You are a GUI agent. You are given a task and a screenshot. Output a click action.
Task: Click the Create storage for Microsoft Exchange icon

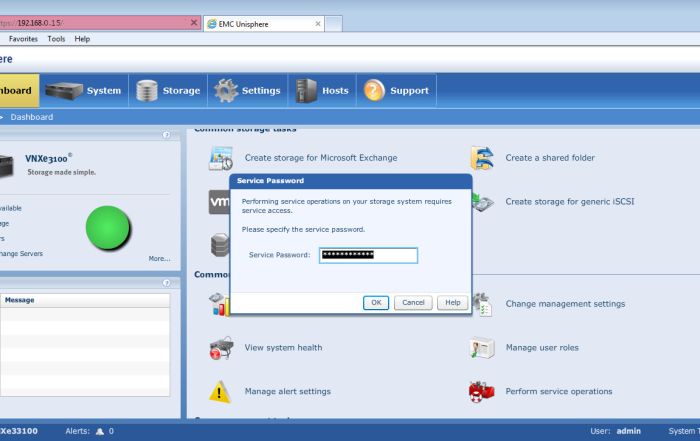220,157
